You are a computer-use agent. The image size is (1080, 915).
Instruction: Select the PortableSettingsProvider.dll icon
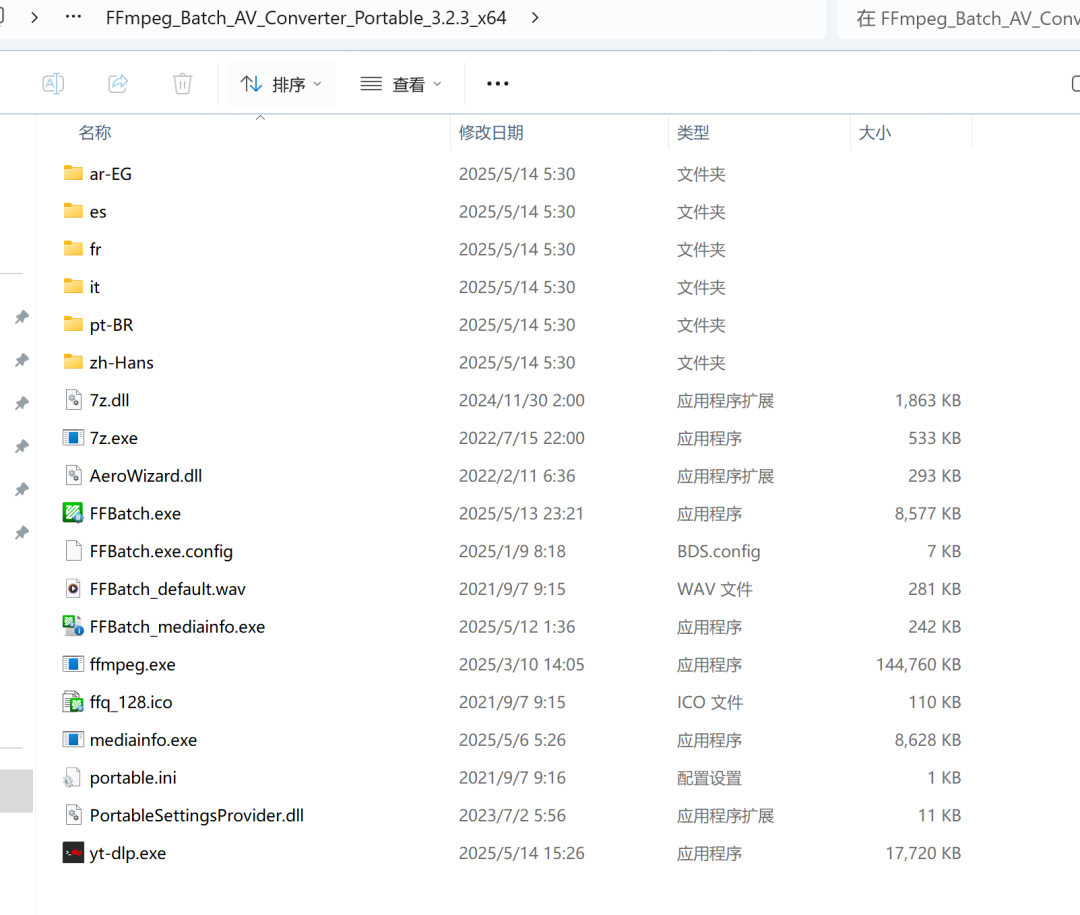point(73,814)
